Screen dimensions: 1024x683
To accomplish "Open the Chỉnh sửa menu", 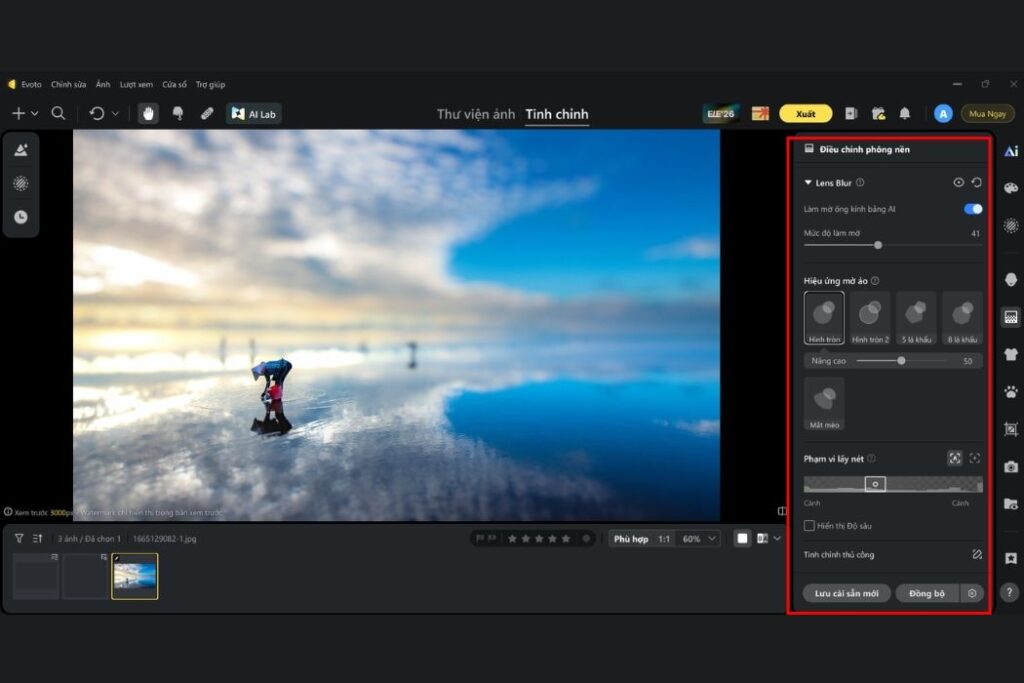I will point(69,84).
